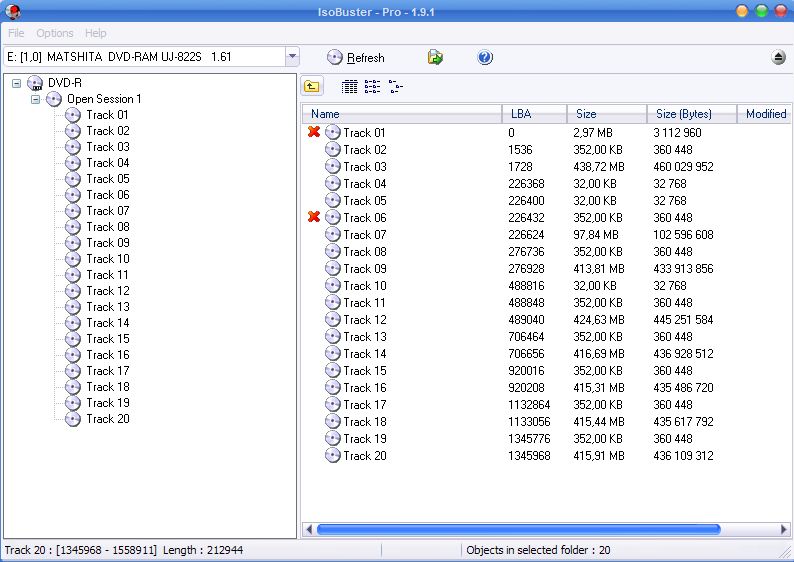
Task: Select Track 15 in the left tree
Action: click(x=108, y=339)
